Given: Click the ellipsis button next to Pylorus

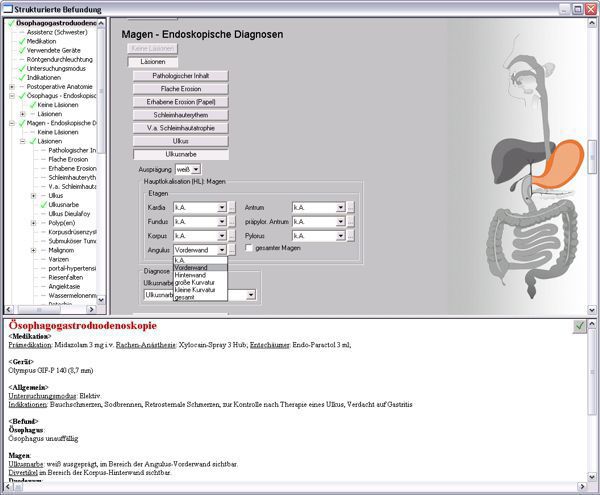Looking at the screenshot, I should tap(352, 235).
